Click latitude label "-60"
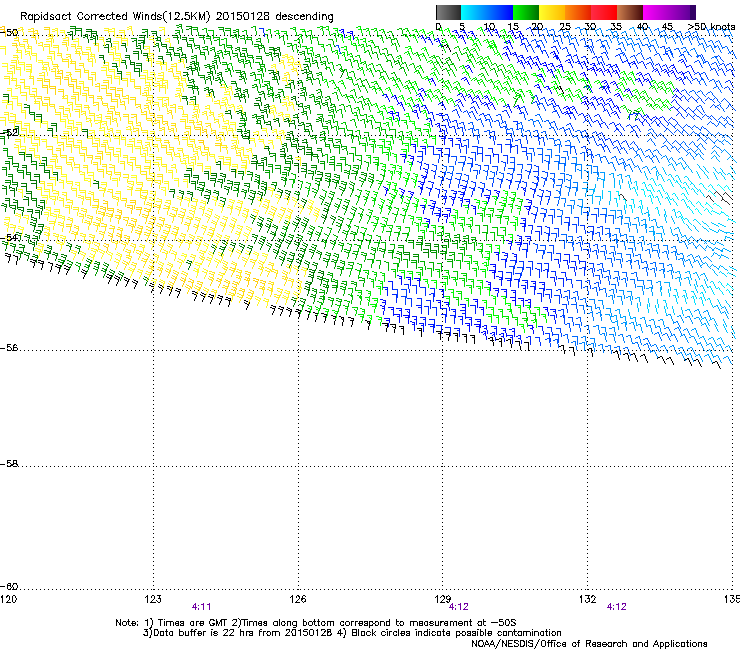740x650 pixels. 9,587
